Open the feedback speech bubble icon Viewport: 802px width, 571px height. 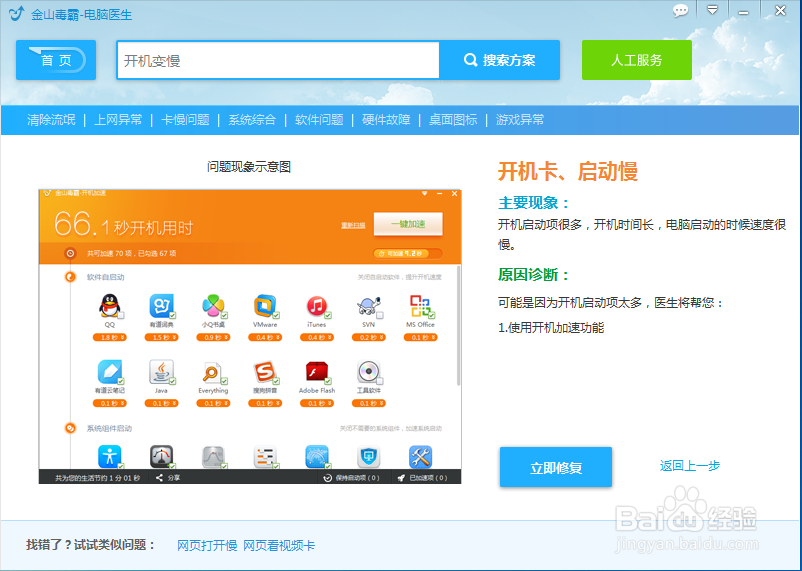click(680, 10)
